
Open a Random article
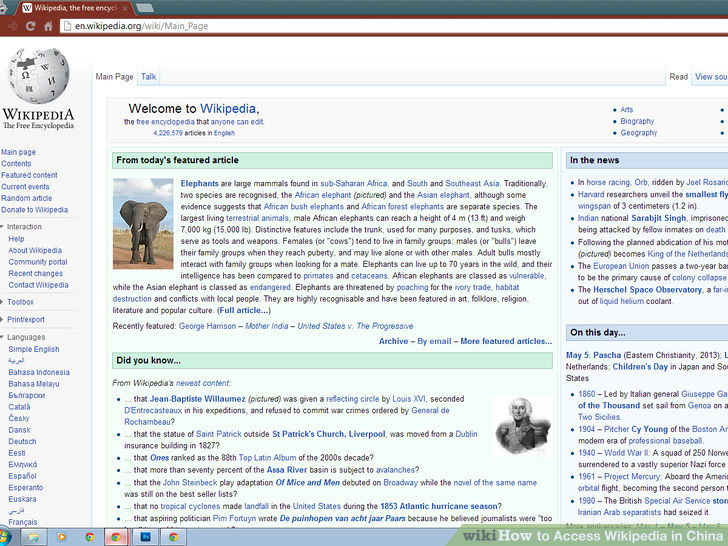26,198
